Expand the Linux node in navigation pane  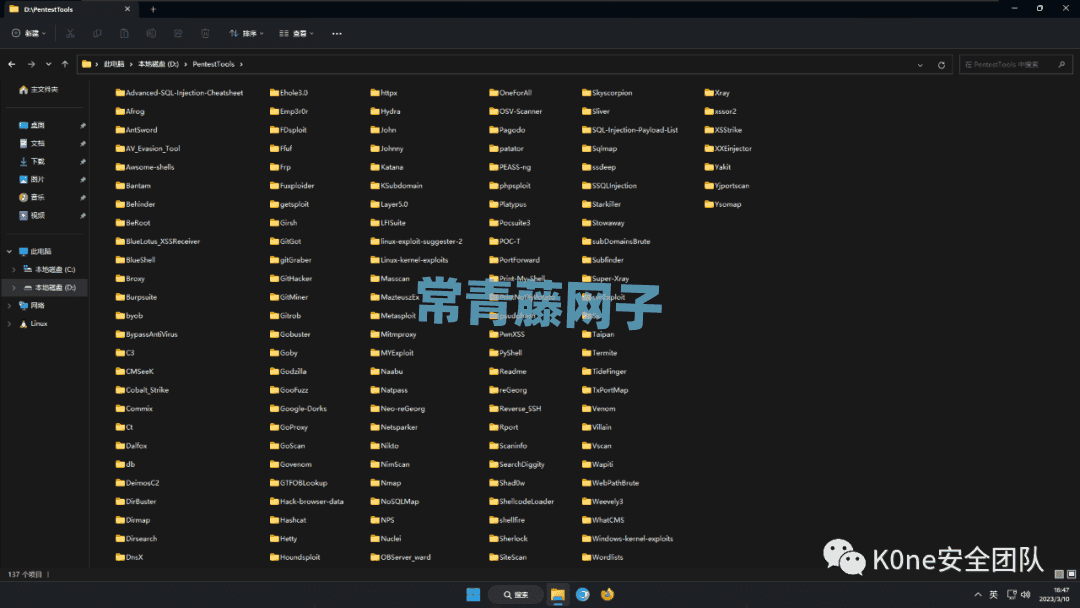(9, 324)
